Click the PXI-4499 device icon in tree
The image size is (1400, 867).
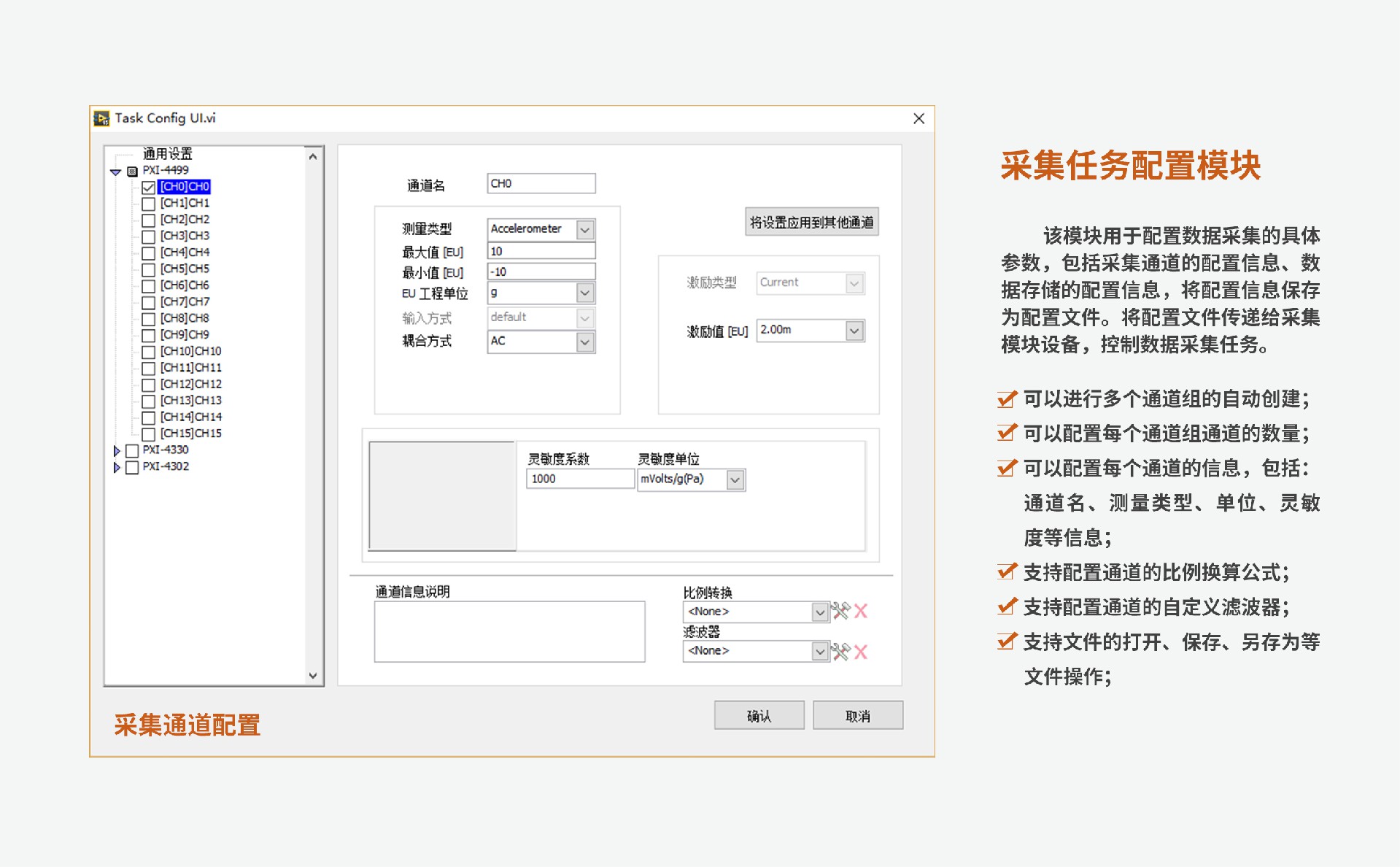(132, 172)
